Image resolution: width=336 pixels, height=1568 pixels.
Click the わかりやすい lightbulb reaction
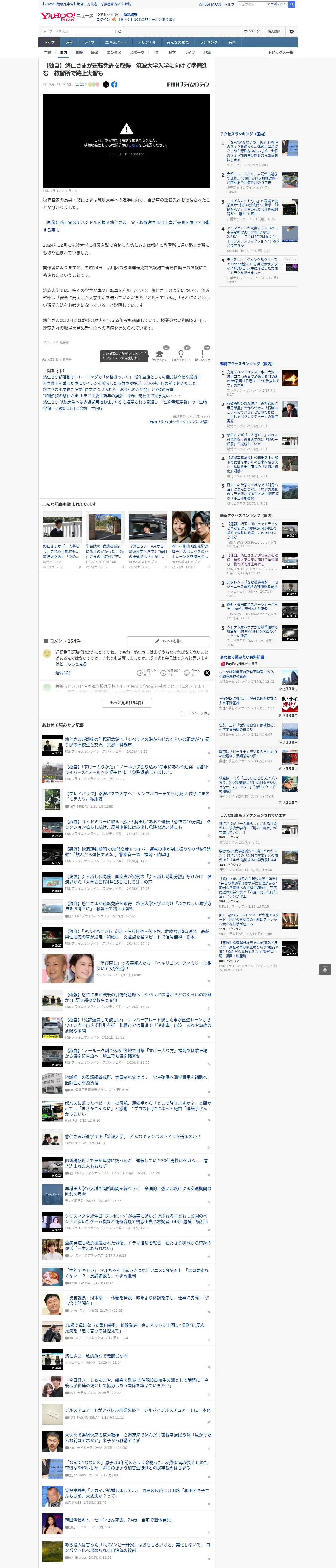pyautogui.click(x=181, y=355)
